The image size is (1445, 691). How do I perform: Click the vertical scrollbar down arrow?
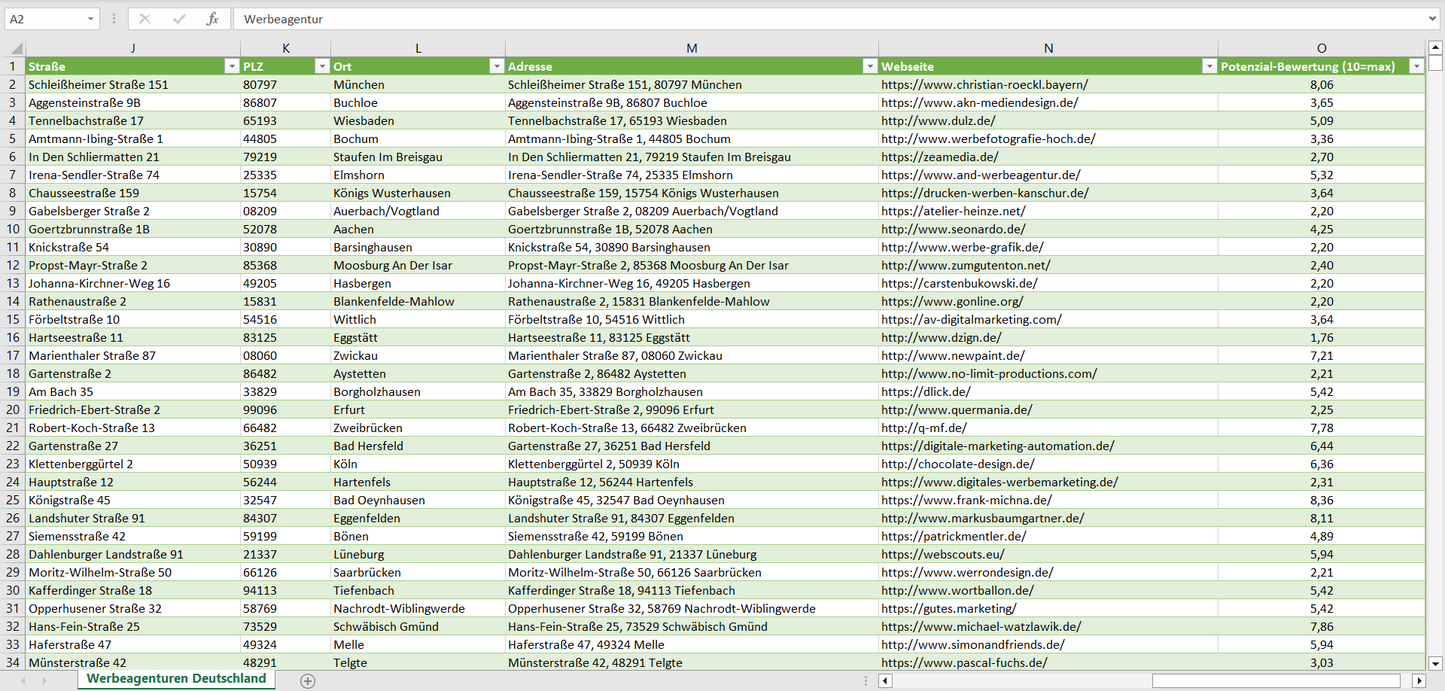[1436, 662]
